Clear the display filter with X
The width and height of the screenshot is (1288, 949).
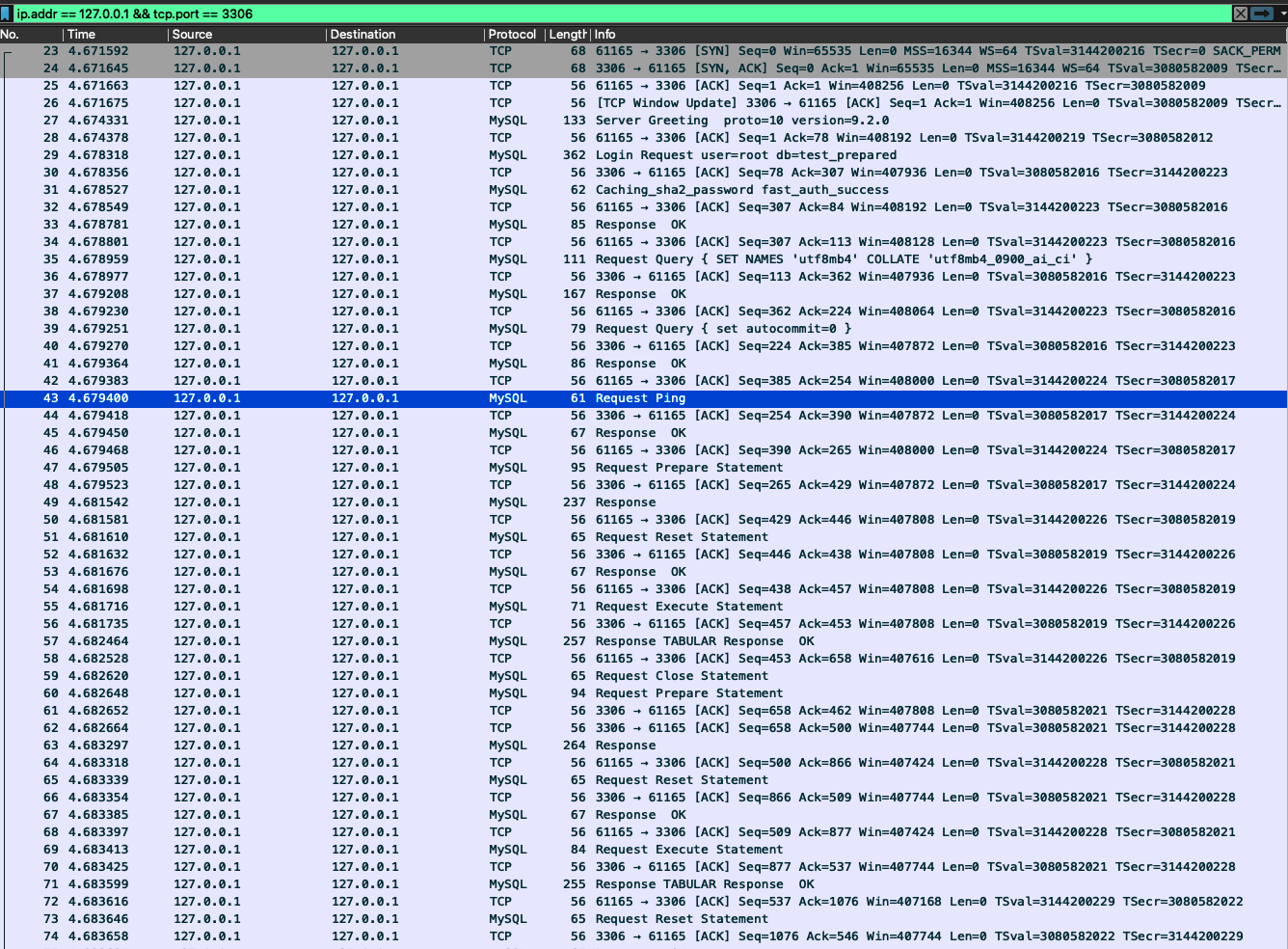(x=1241, y=14)
